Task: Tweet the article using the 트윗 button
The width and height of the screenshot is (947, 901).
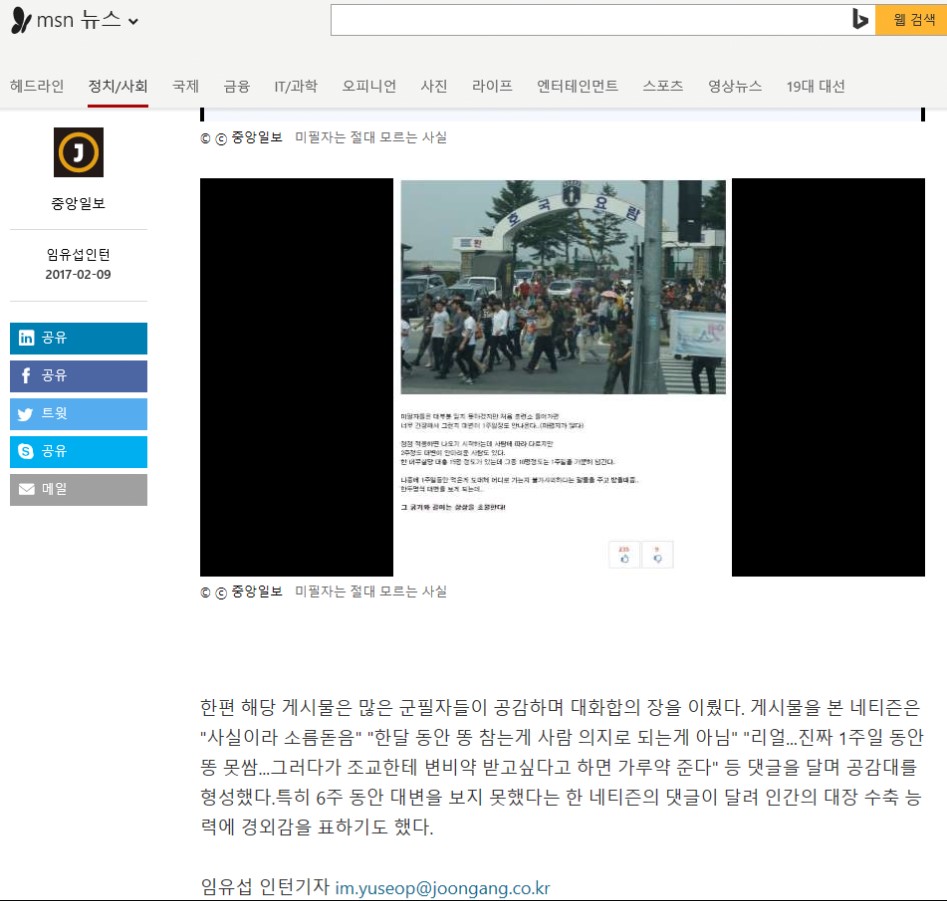Action: (x=78, y=414)
